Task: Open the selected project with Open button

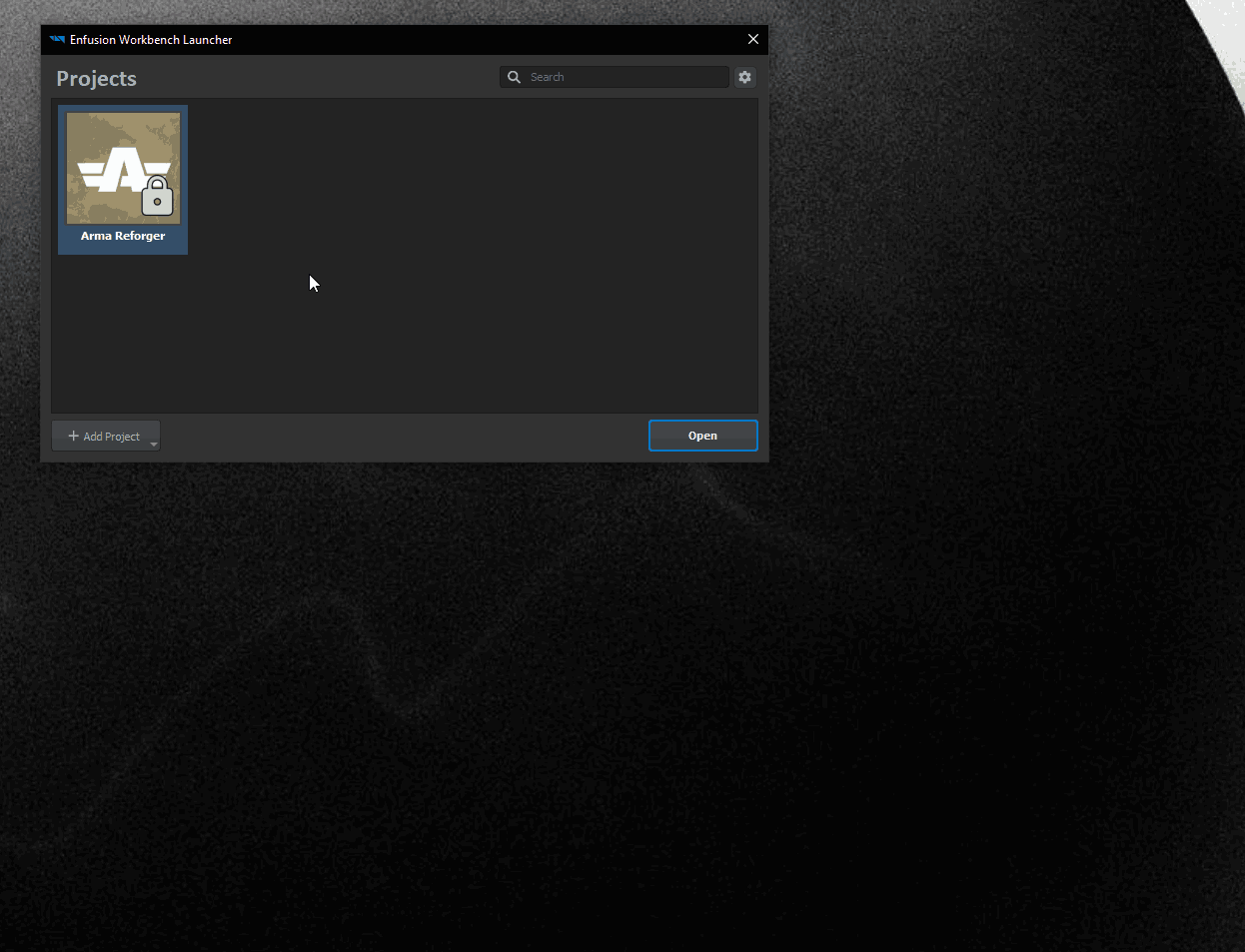Action: (x=702, y=436)
